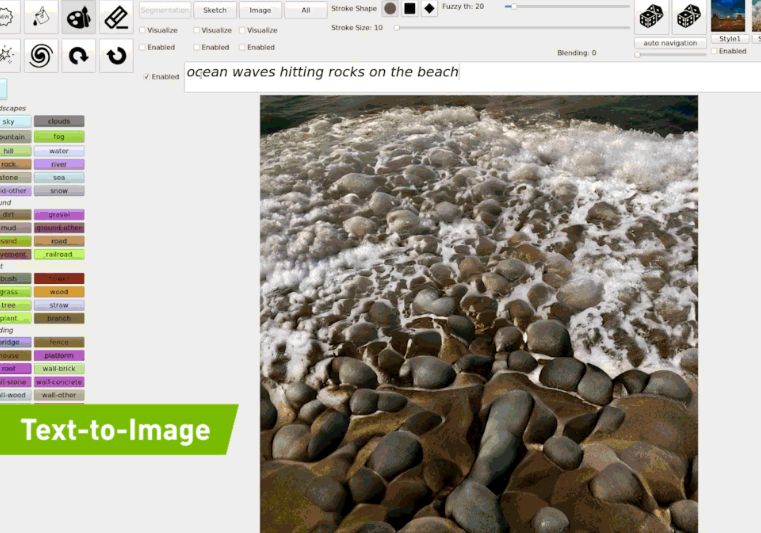Screen dimensions: 761x533
Task: Choose the square stroke shape
Action: pos(410,8)
